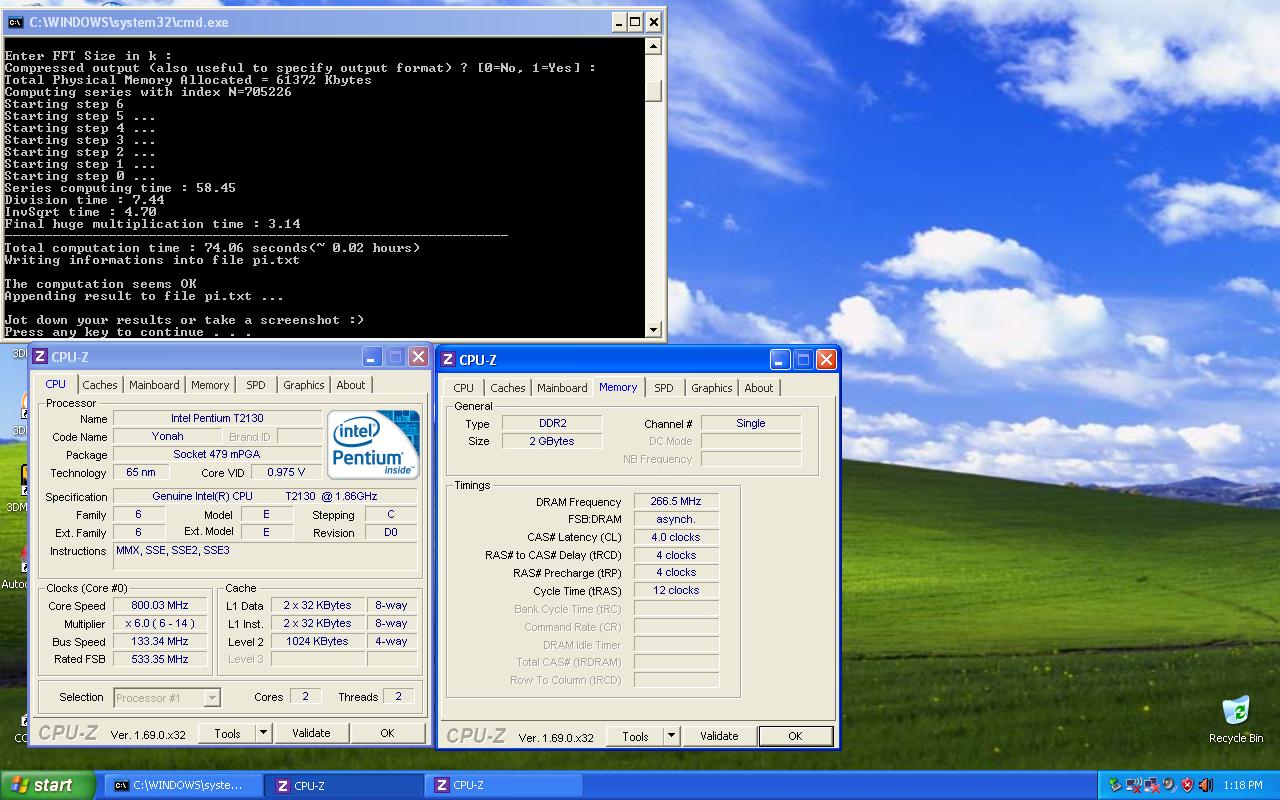Image resolution: width=1280 pixels, height=800 pixels.
Task: Click the Multiplier value 'x 6.0 ( 6 - 14 )'
Action: [x=160, y=623]
